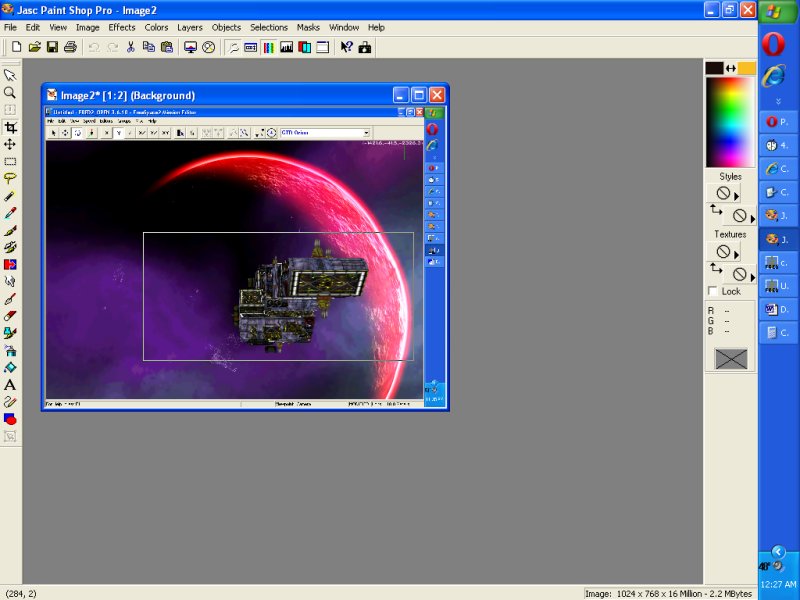
Task: Toggle the Layer Palette button
Action: coord(305,47)
